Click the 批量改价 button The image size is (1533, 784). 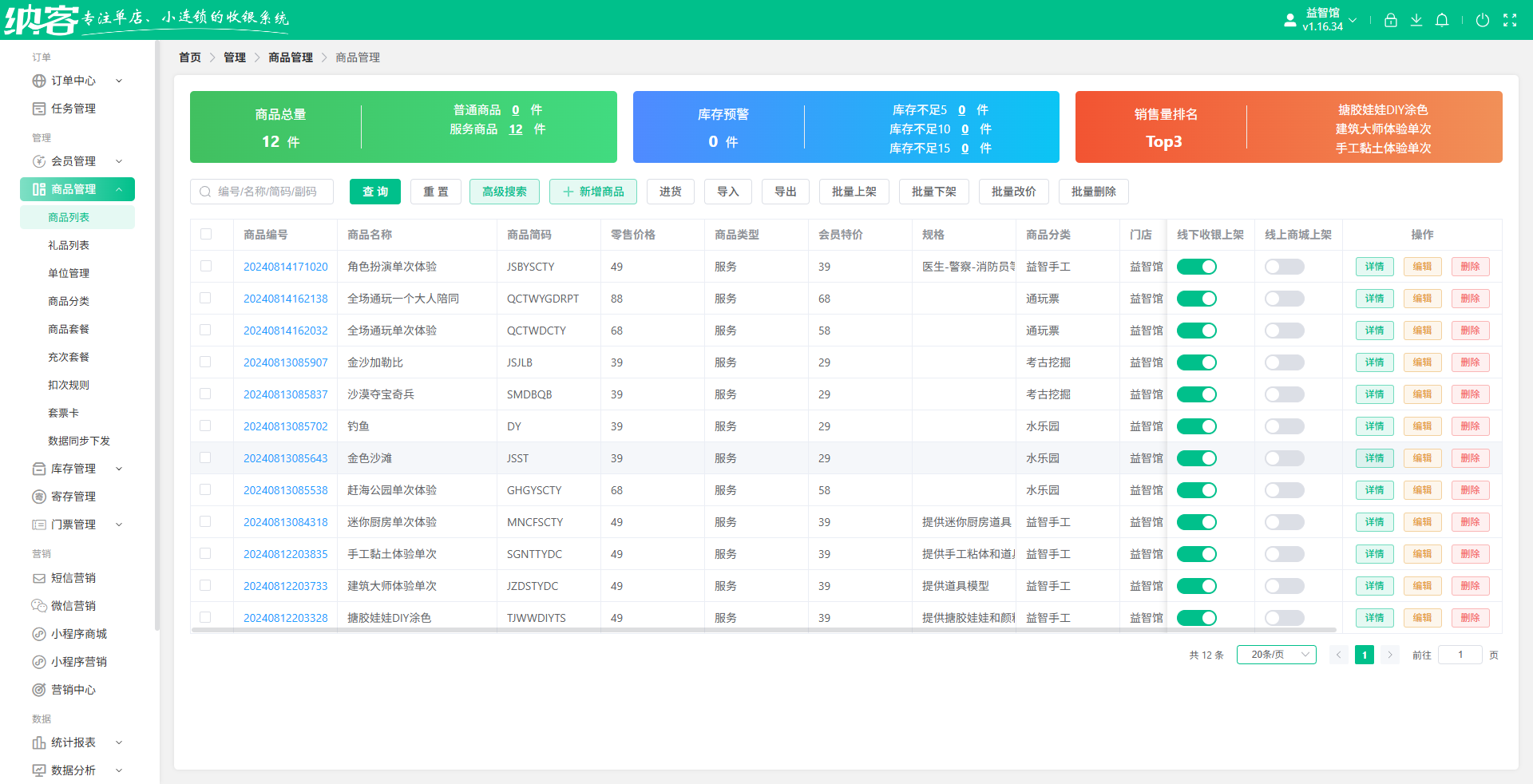(1014, 192)
